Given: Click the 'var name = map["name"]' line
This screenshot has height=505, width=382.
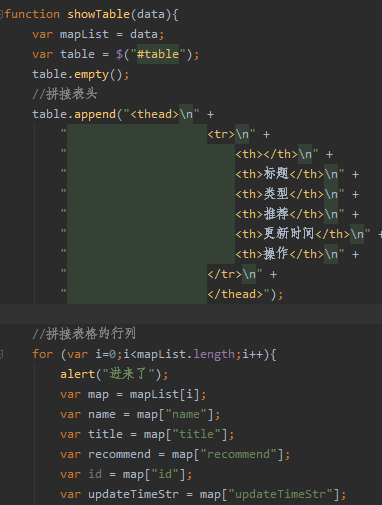Looking at the screenshot, I should pyautogui.click(x=140, y=414).
